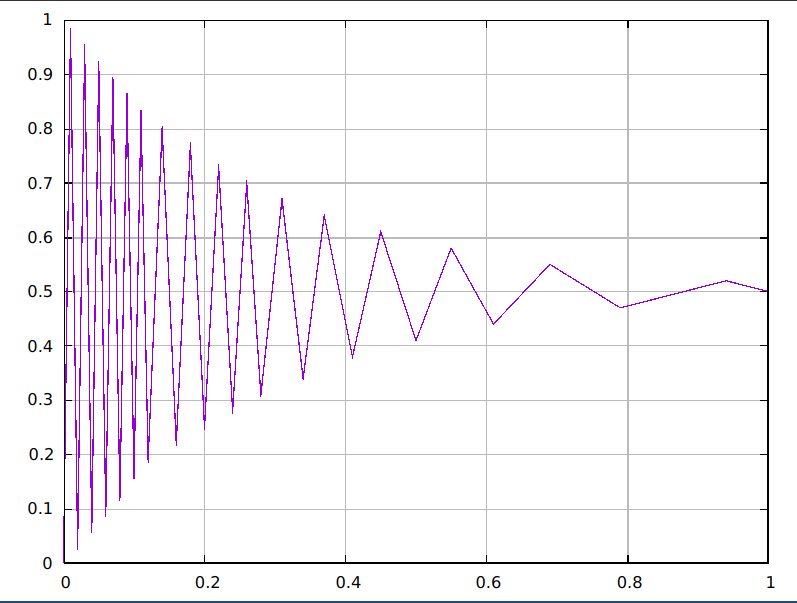Click the curve endpoint at the right border
The height and width of the screenshot is (603, 797).
(767, 291)
